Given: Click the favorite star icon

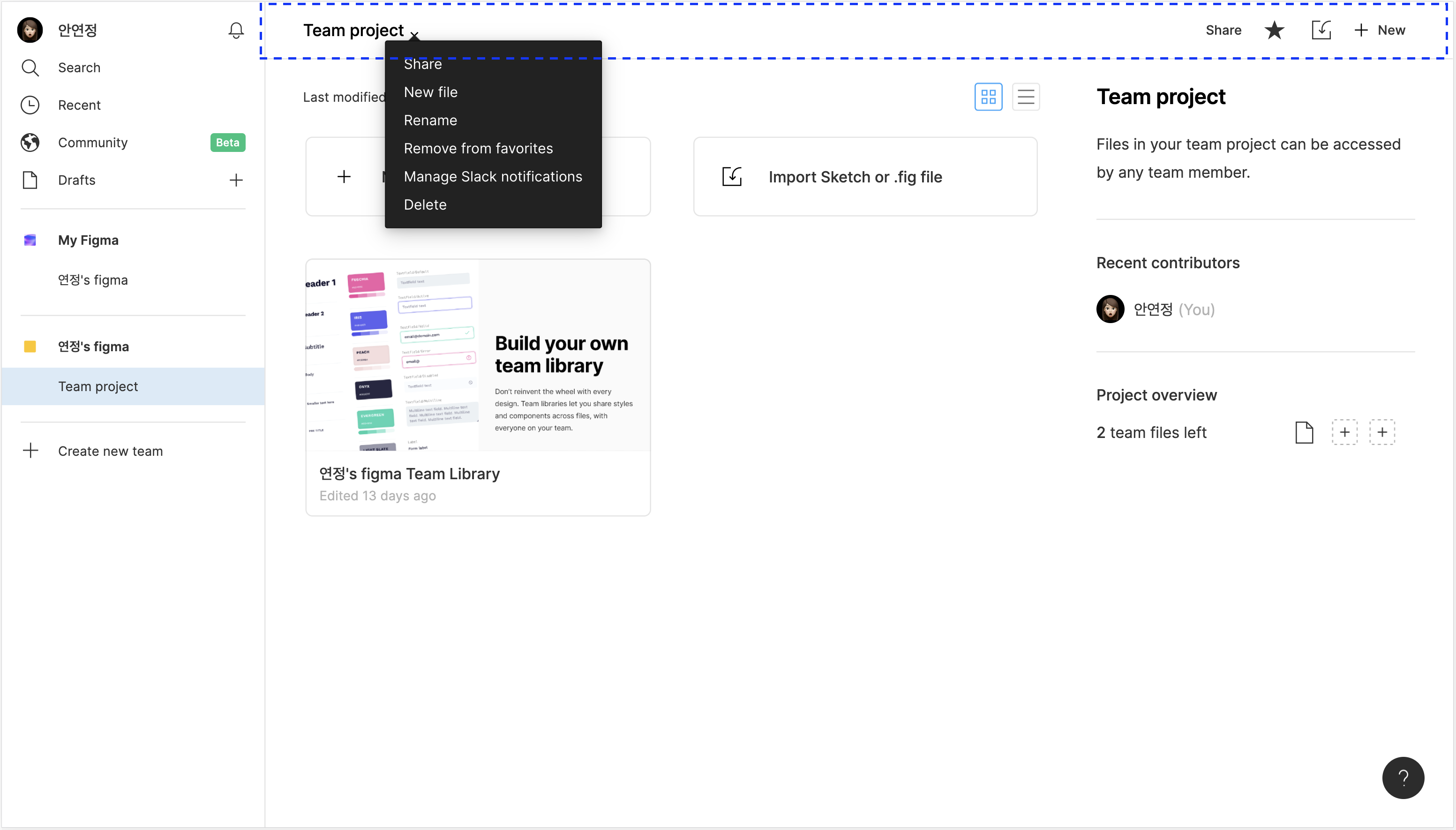Looking at the screenshot, I should (x=1274, y=30).
